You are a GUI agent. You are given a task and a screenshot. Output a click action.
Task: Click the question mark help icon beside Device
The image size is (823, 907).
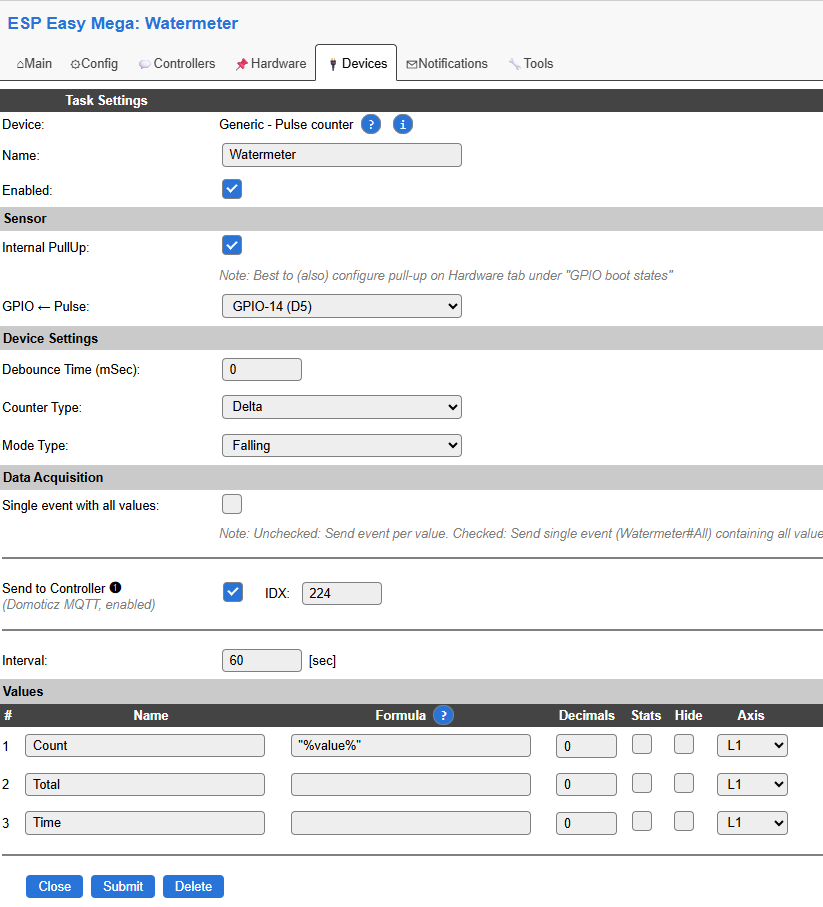371,125
